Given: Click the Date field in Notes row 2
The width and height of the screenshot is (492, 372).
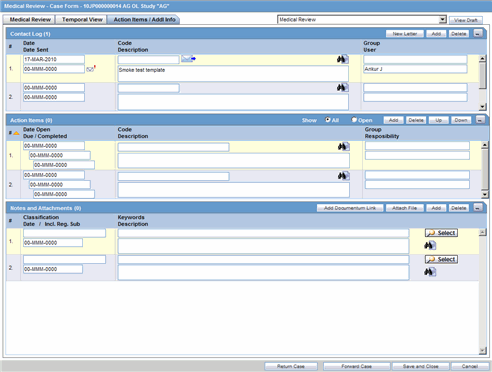Looking at the screenshot, I should click(x=53, y=269).
